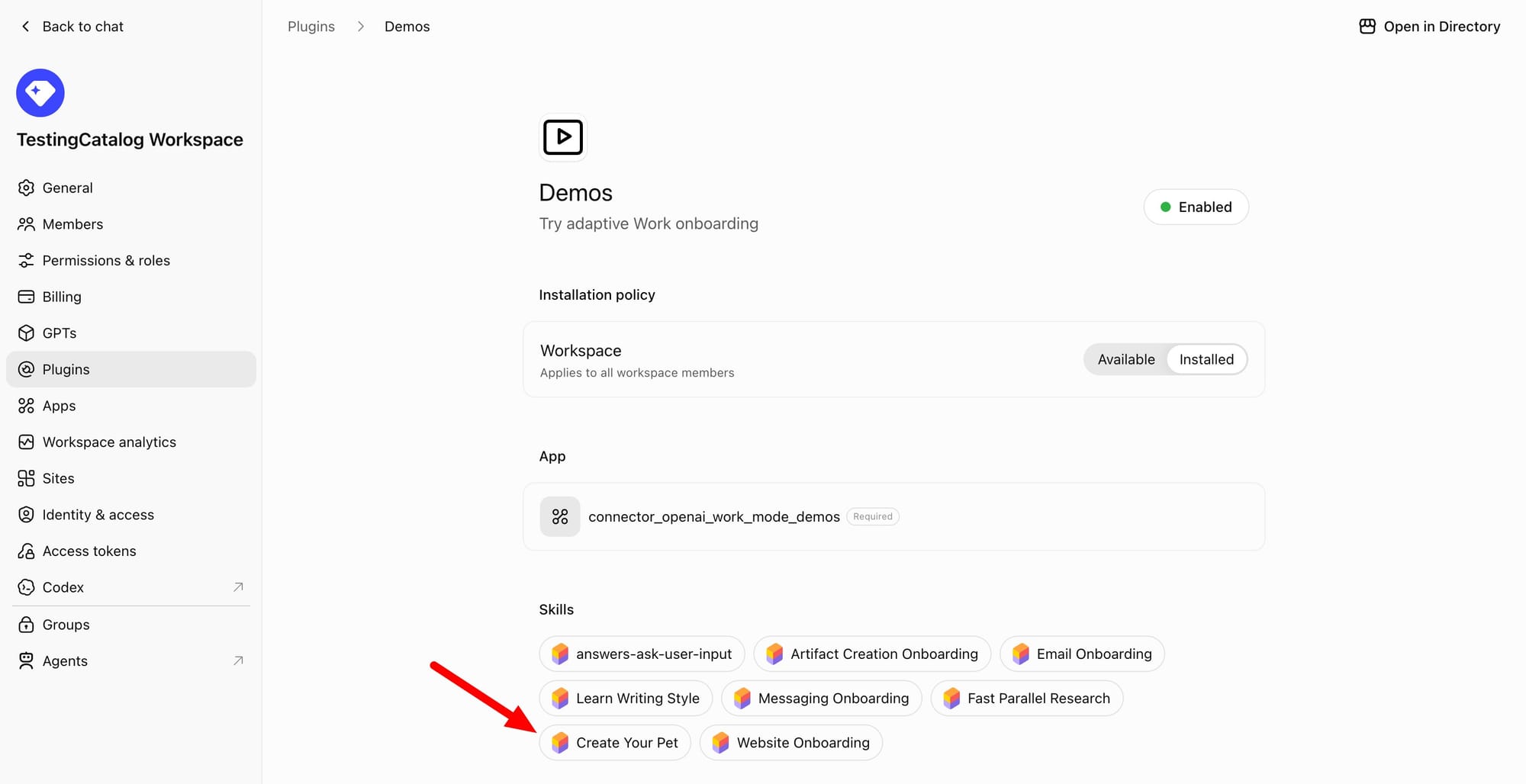Open the Artifact Creation Onboarding skill

(x=872, y=654)
